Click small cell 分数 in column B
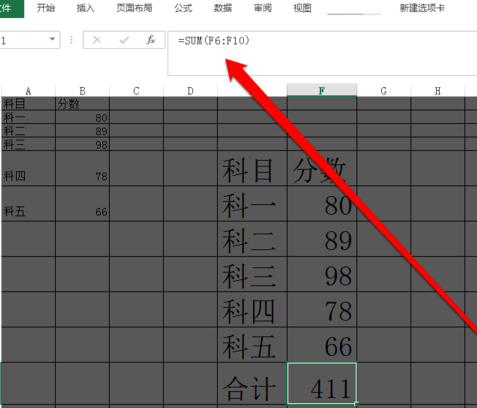477x408 pixels. (x=82, y=104)
